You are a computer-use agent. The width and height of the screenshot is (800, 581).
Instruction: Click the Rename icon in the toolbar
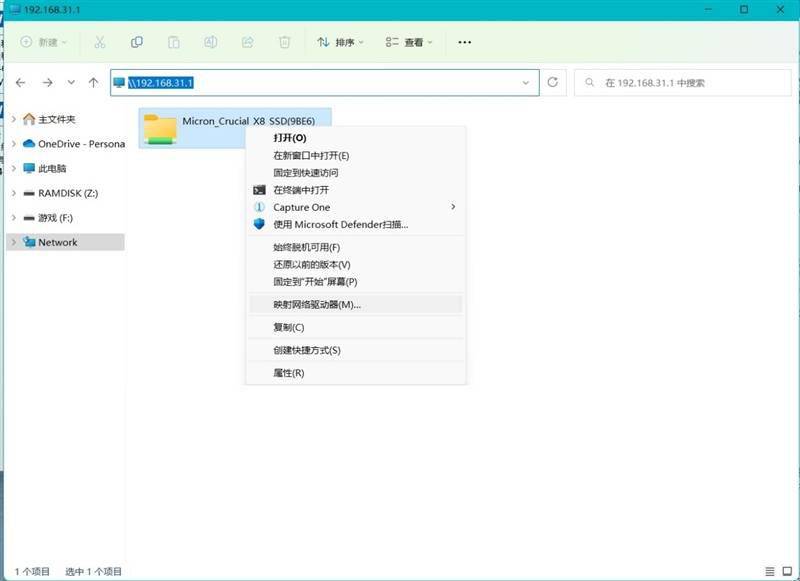pyautogui.click(x=210, y=42)
